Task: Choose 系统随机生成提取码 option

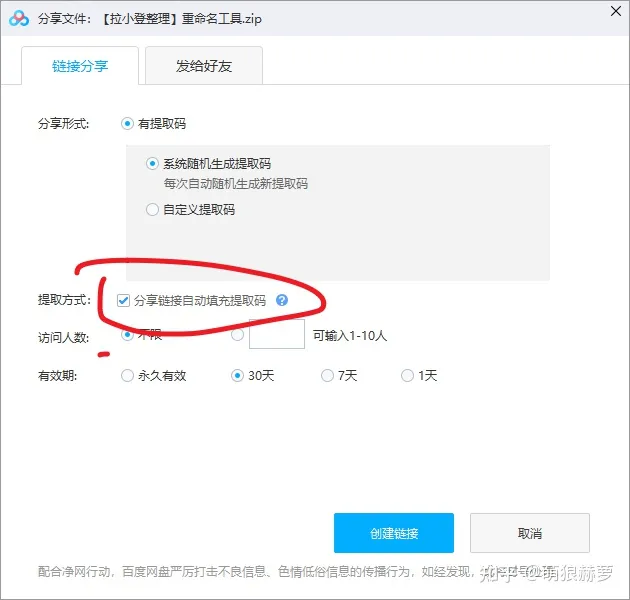Action: pyautogui.click(x=152, y=164)
